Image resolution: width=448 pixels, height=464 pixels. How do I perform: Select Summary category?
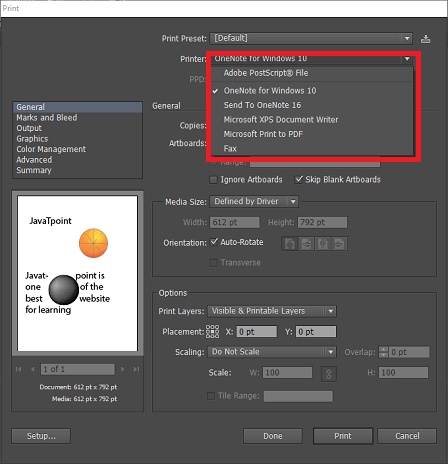77,170
